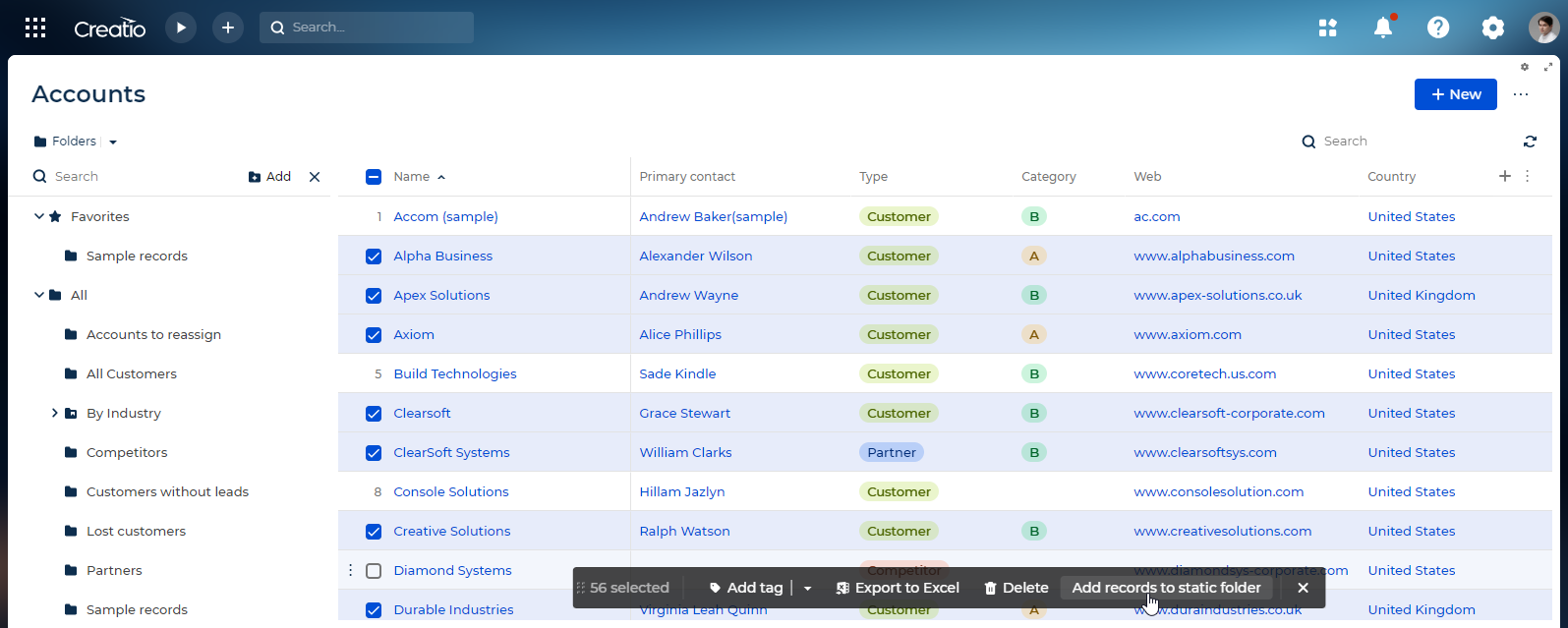Viewport: 1568px width, 628px height.
Task: Open the marketplace apps icon
Action: (1328, 28)
